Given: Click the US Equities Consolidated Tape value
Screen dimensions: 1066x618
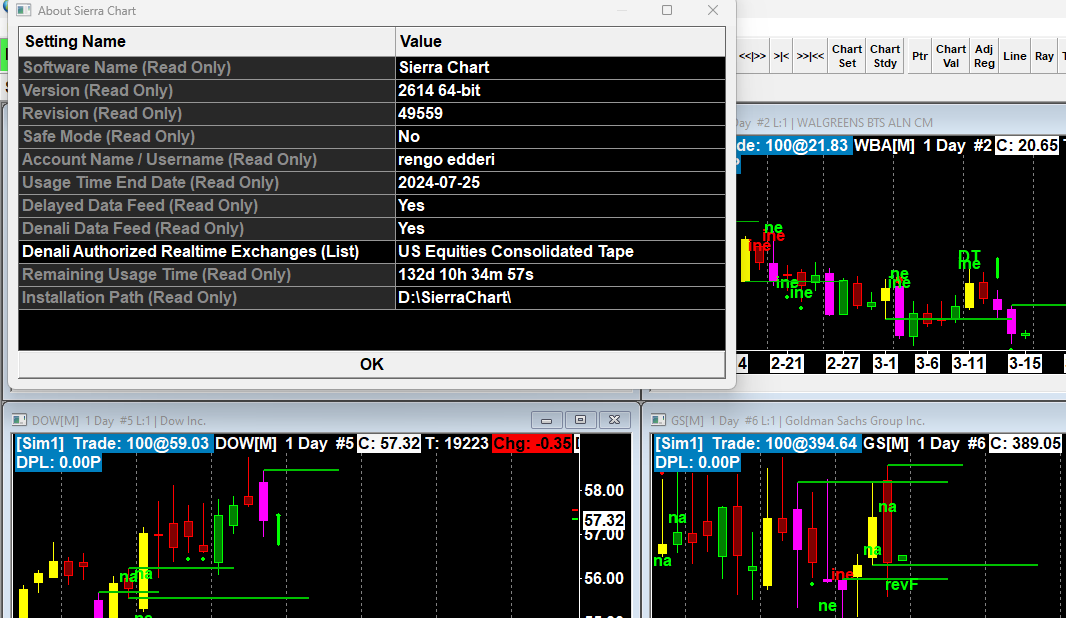Looking at the screenshot, I should pyautogui.click(x=516, y=252).
